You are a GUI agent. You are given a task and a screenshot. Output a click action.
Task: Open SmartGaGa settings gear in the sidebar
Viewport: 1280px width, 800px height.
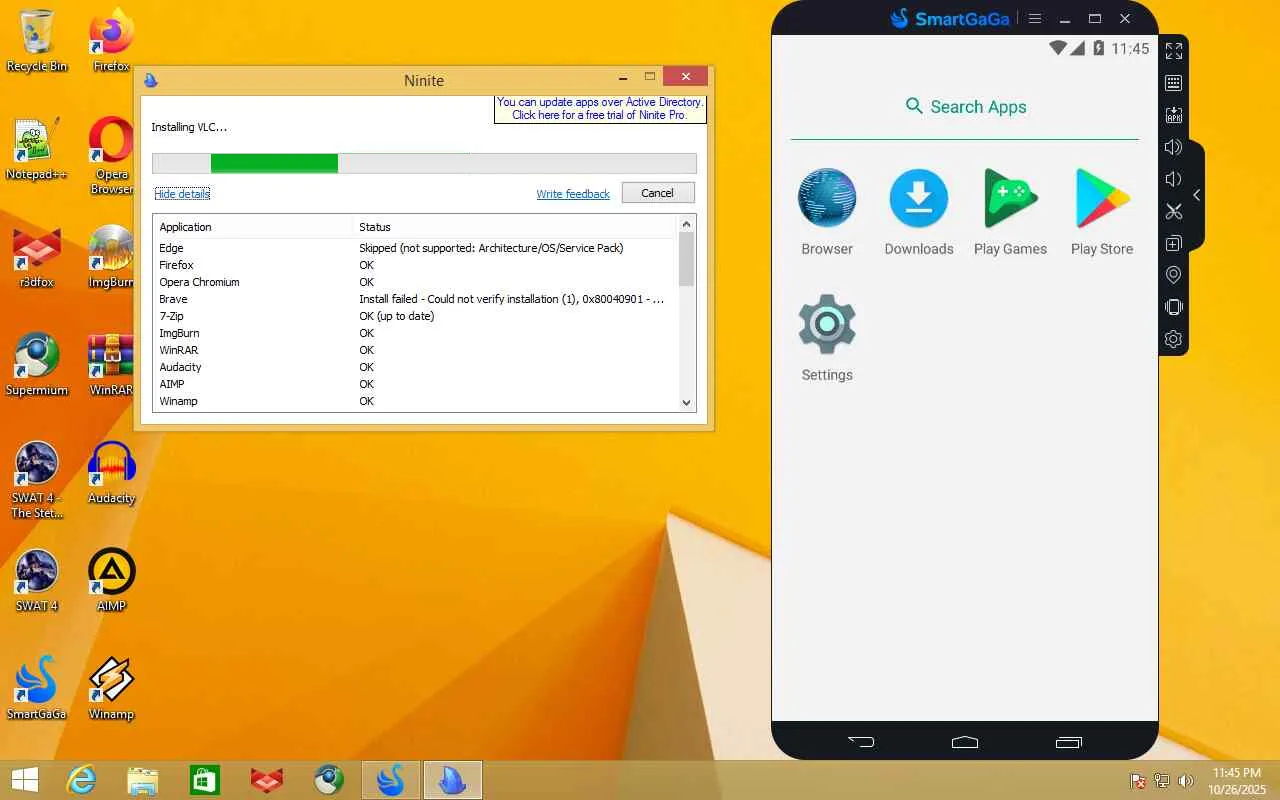pyautogui.click(x=1174, y=339)
